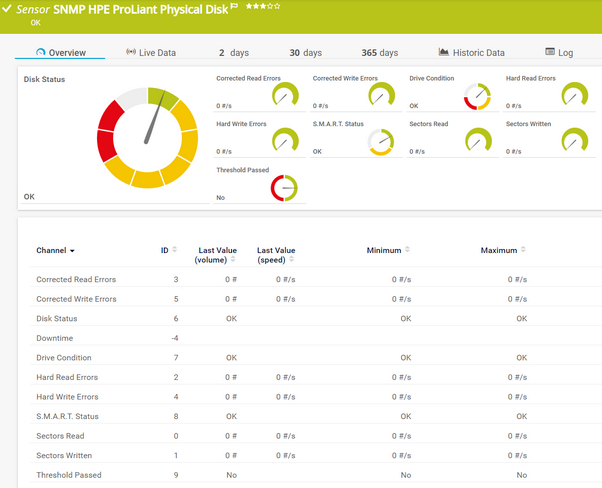The width and height of the screenshot is (602, 488).
Task: Switch to the Live Data tab
Action: [x=150, y=52]
